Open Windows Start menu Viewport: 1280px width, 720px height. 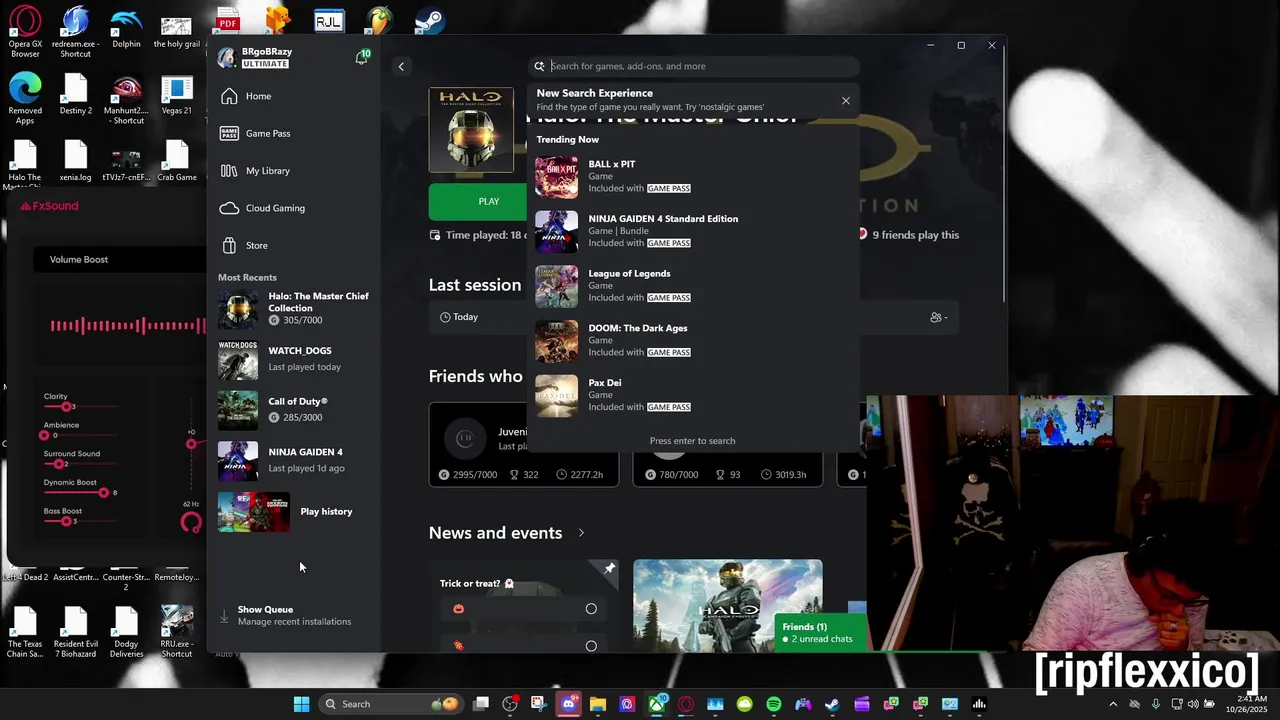point(301,704)
